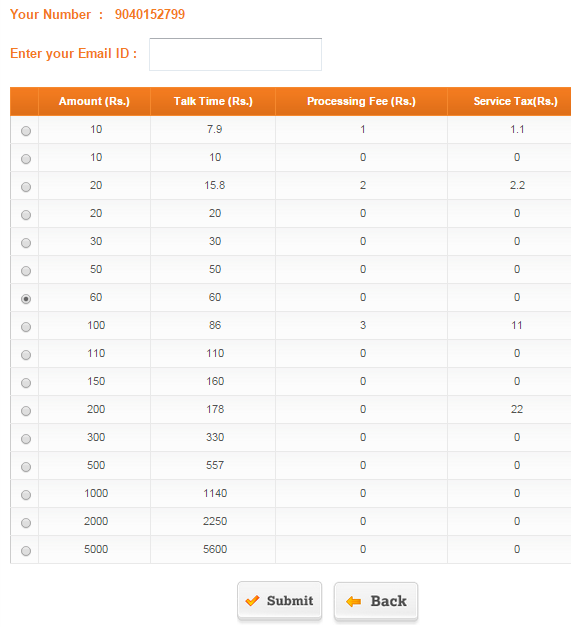Click the Email ID input field
This screenshot has width=571, height=627.
point(235,54)
